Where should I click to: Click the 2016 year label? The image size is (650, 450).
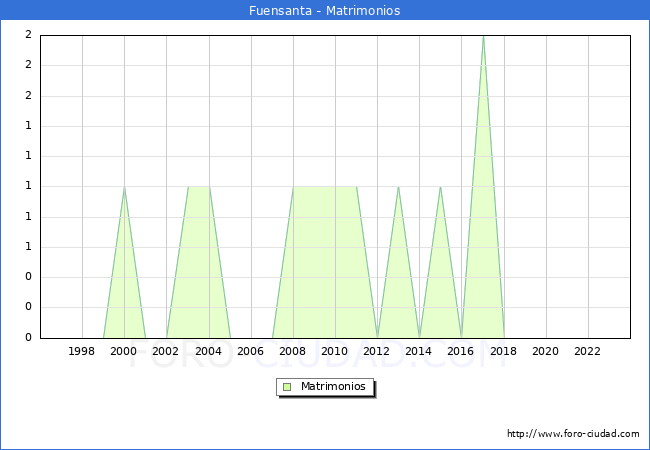click(461, 351)
